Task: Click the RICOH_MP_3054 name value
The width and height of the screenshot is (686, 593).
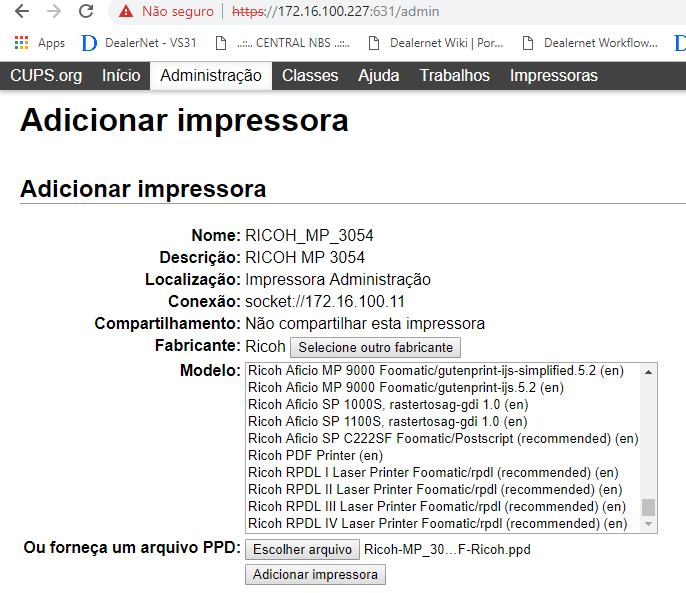Action: pos(309,236)
